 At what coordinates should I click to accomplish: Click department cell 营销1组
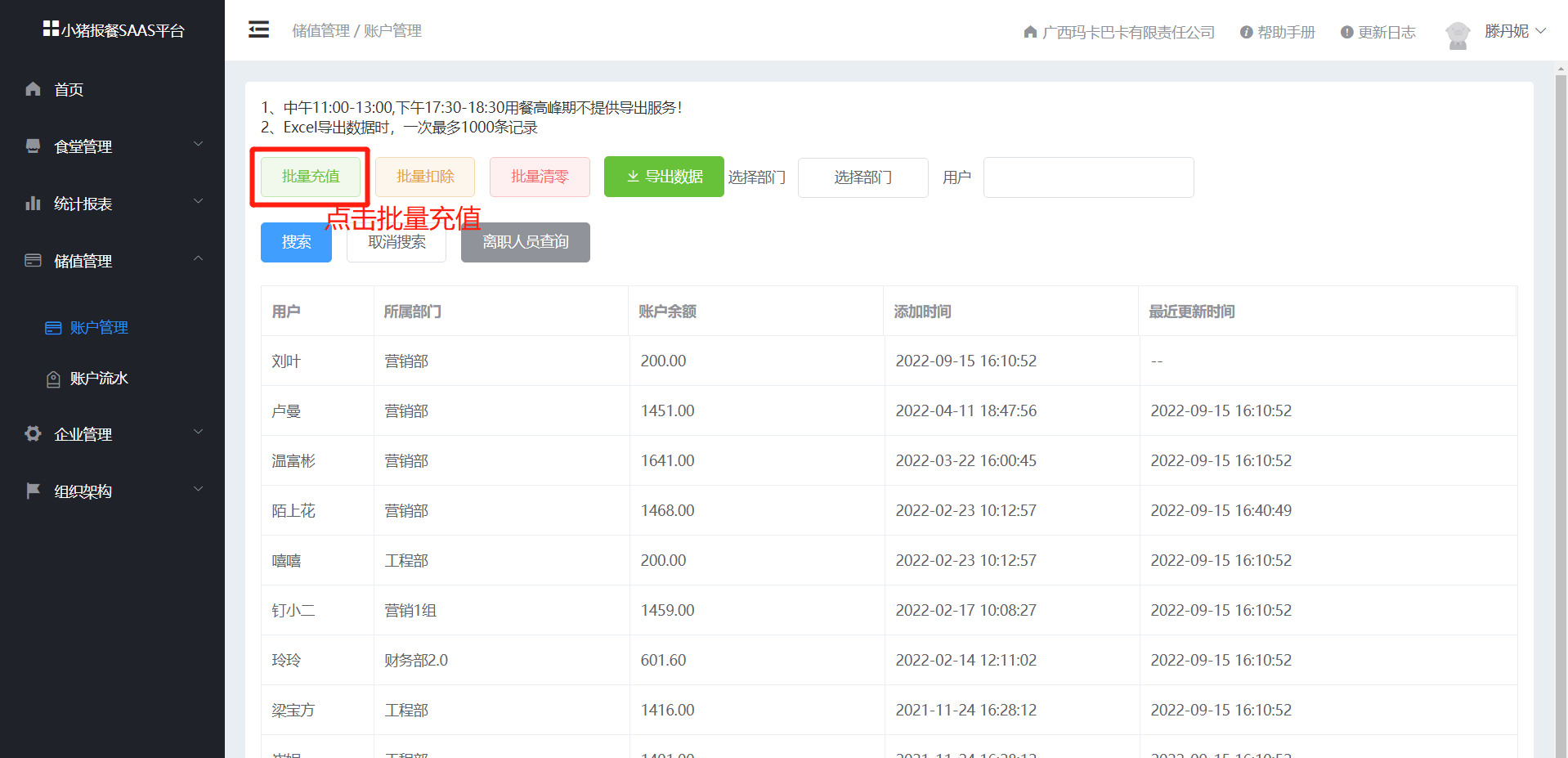click(x=410, y=611)
